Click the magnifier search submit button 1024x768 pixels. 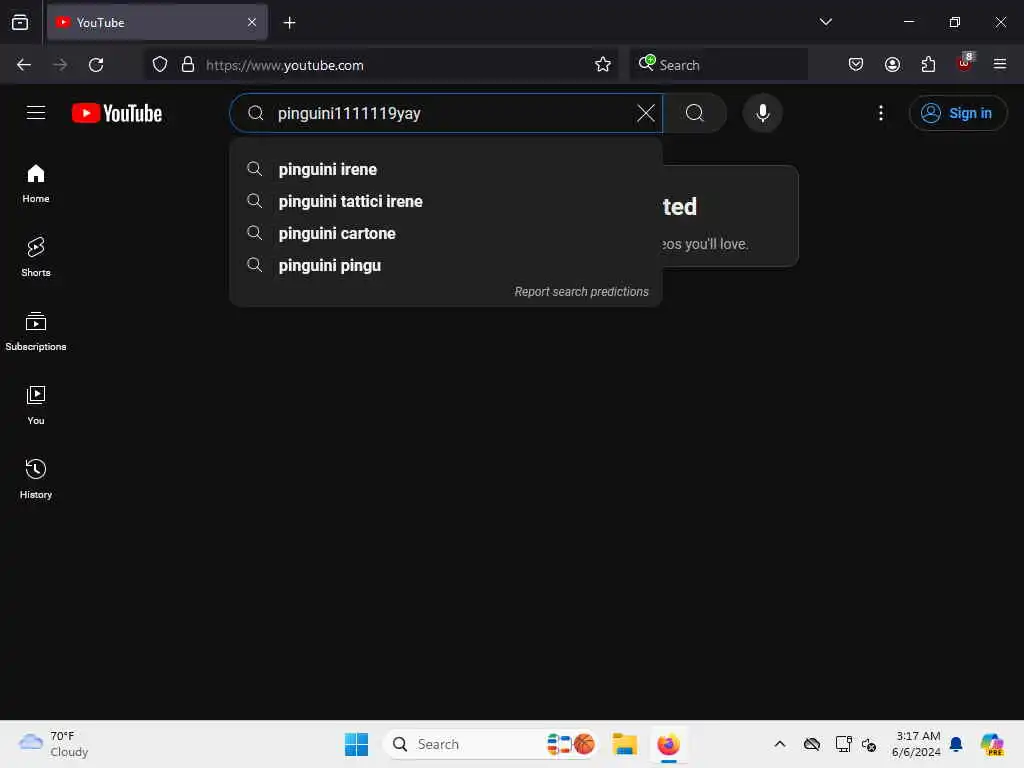(695, 113)
